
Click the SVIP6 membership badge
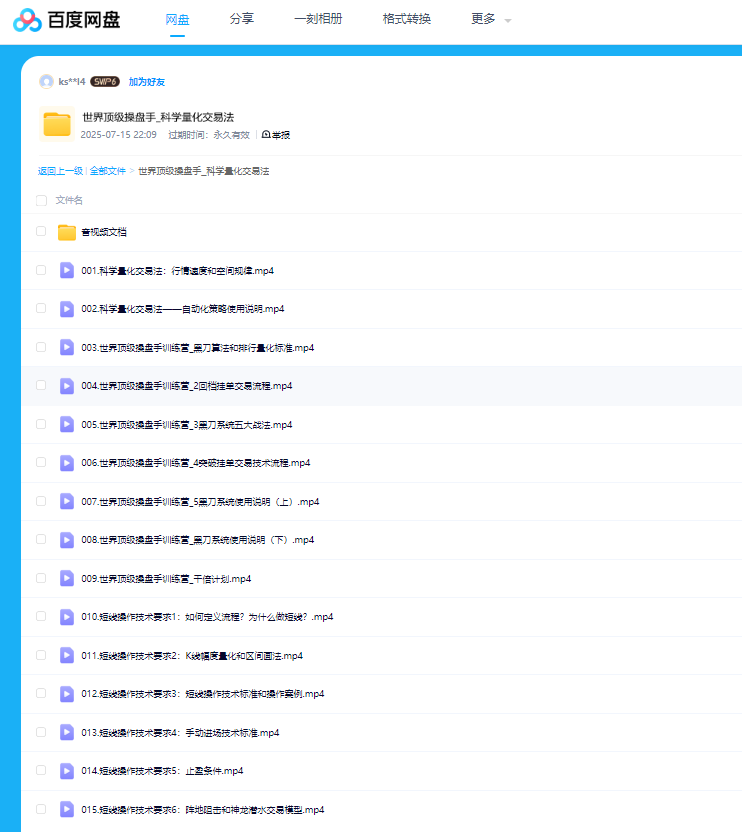105,82
